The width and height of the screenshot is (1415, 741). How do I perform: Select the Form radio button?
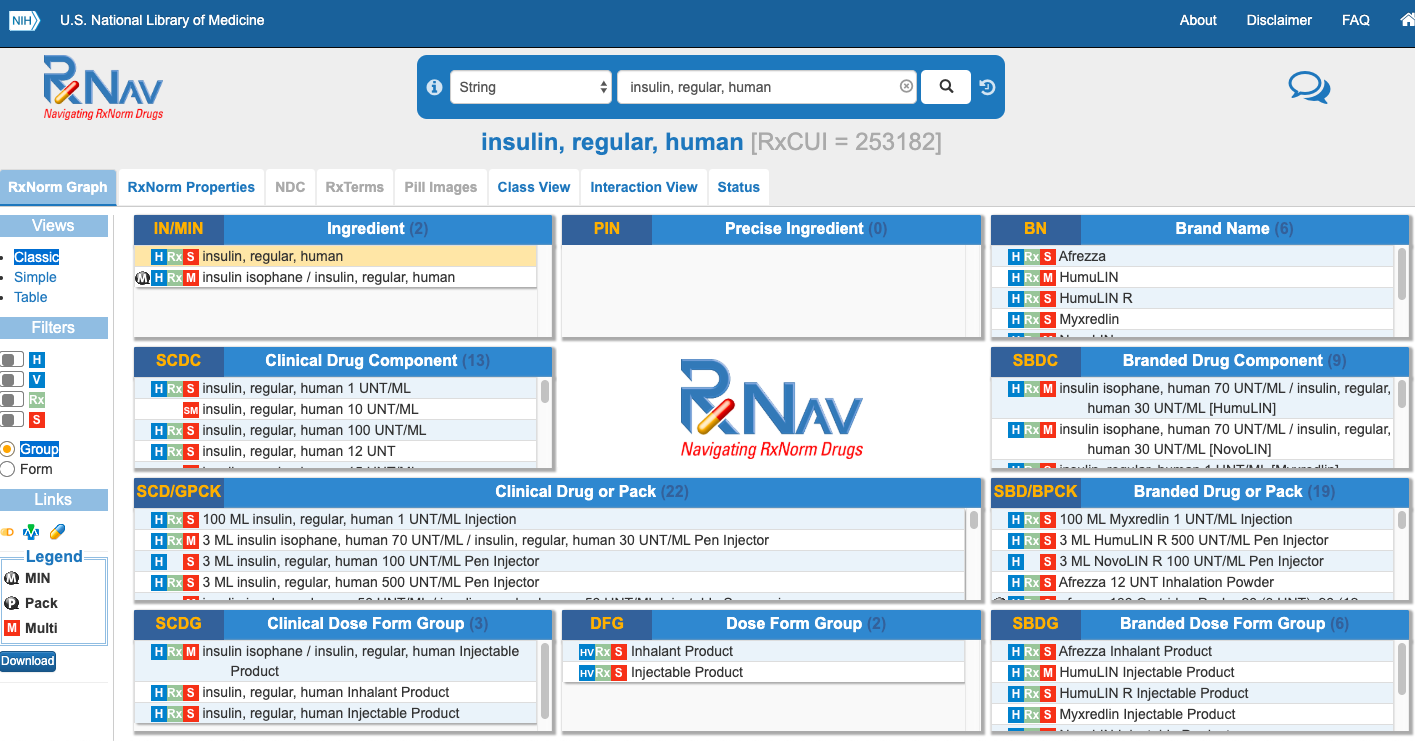8,469
